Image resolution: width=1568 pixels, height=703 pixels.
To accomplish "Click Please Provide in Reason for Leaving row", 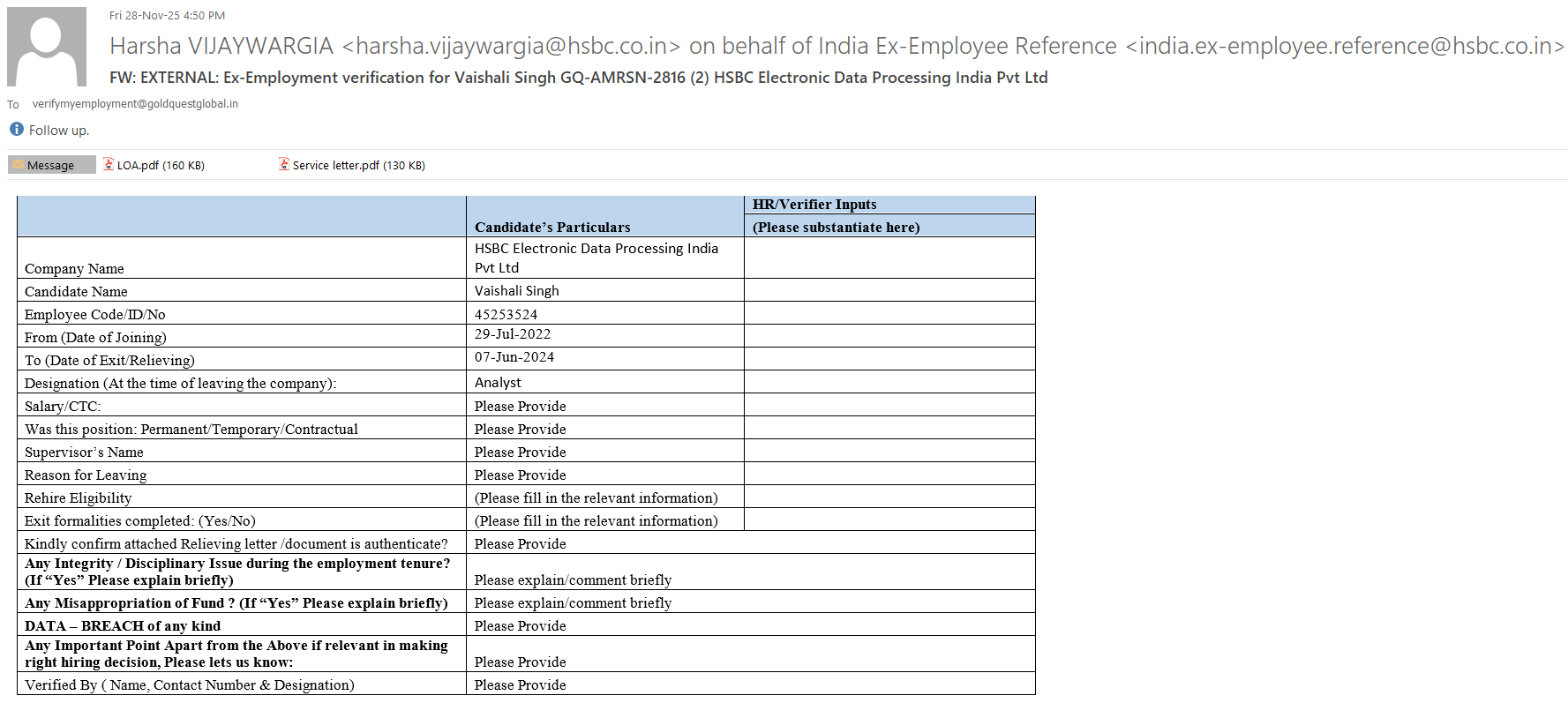I will click(x=521, y=475).
